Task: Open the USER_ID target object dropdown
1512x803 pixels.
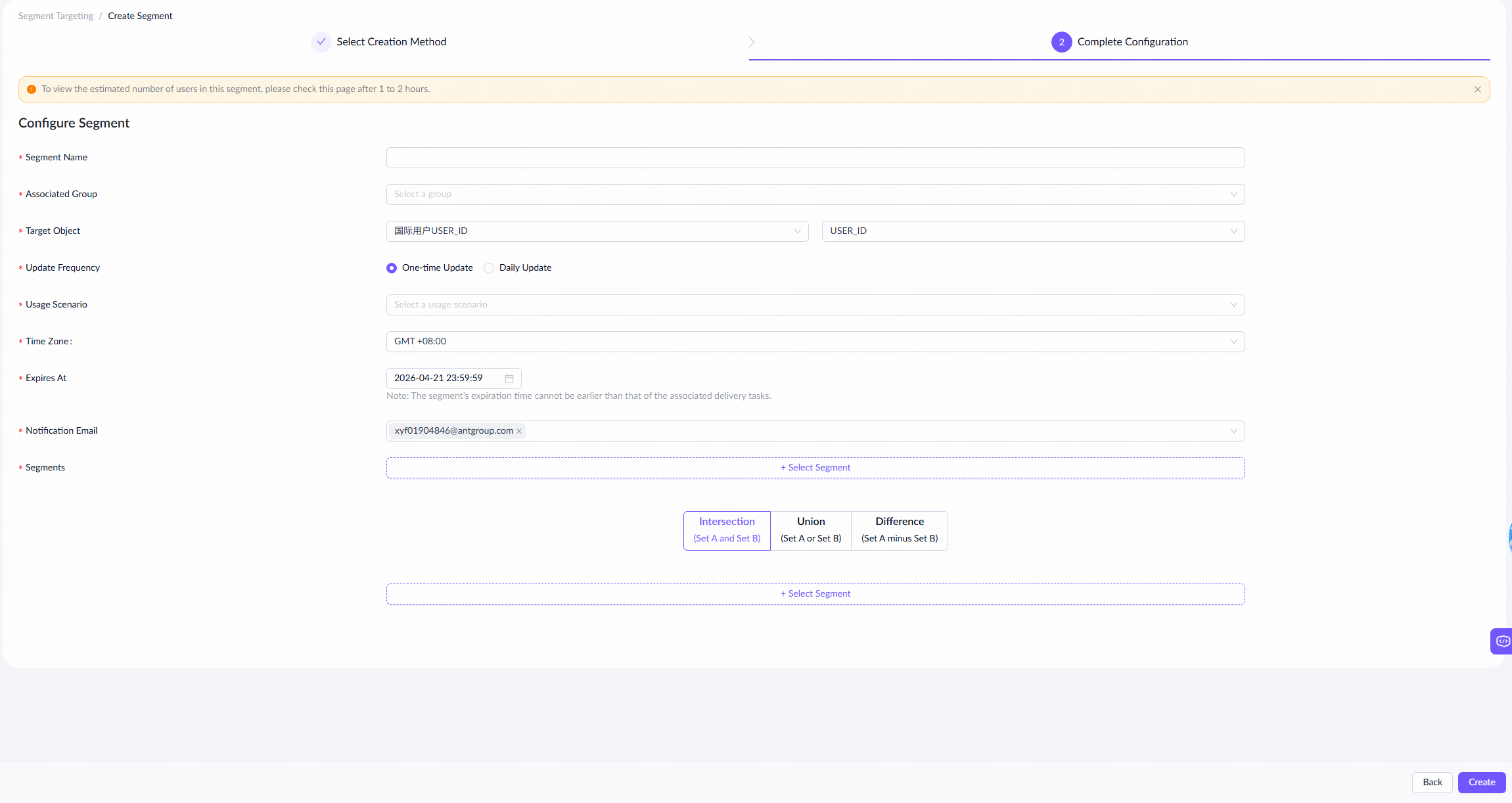Action: click(1032, 231)
